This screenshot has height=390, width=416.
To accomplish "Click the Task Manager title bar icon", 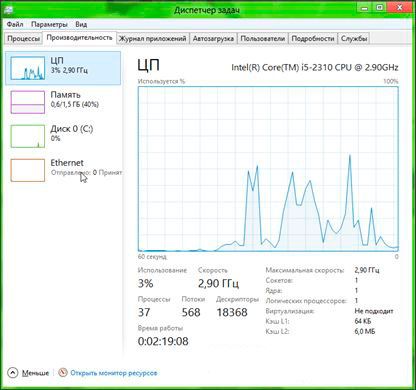I will (8, 9).
